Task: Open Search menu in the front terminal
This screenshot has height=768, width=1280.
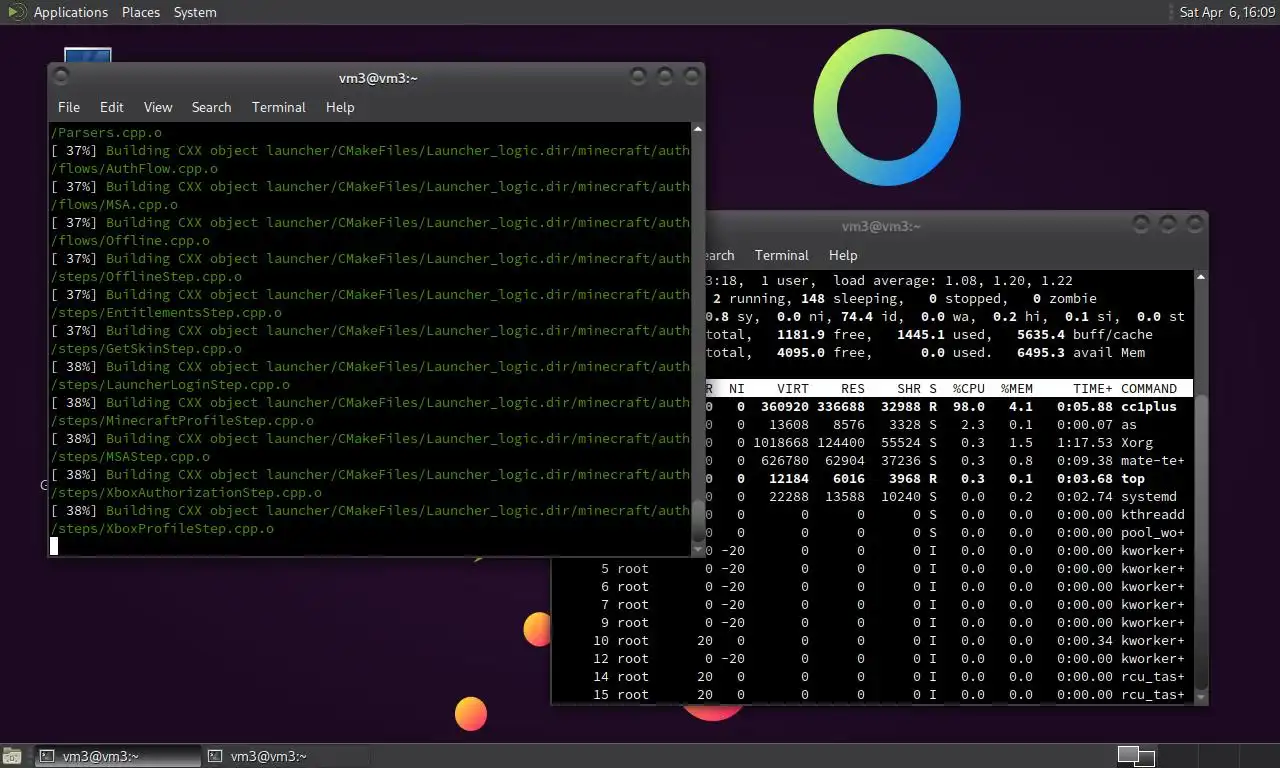Action: 211,107
